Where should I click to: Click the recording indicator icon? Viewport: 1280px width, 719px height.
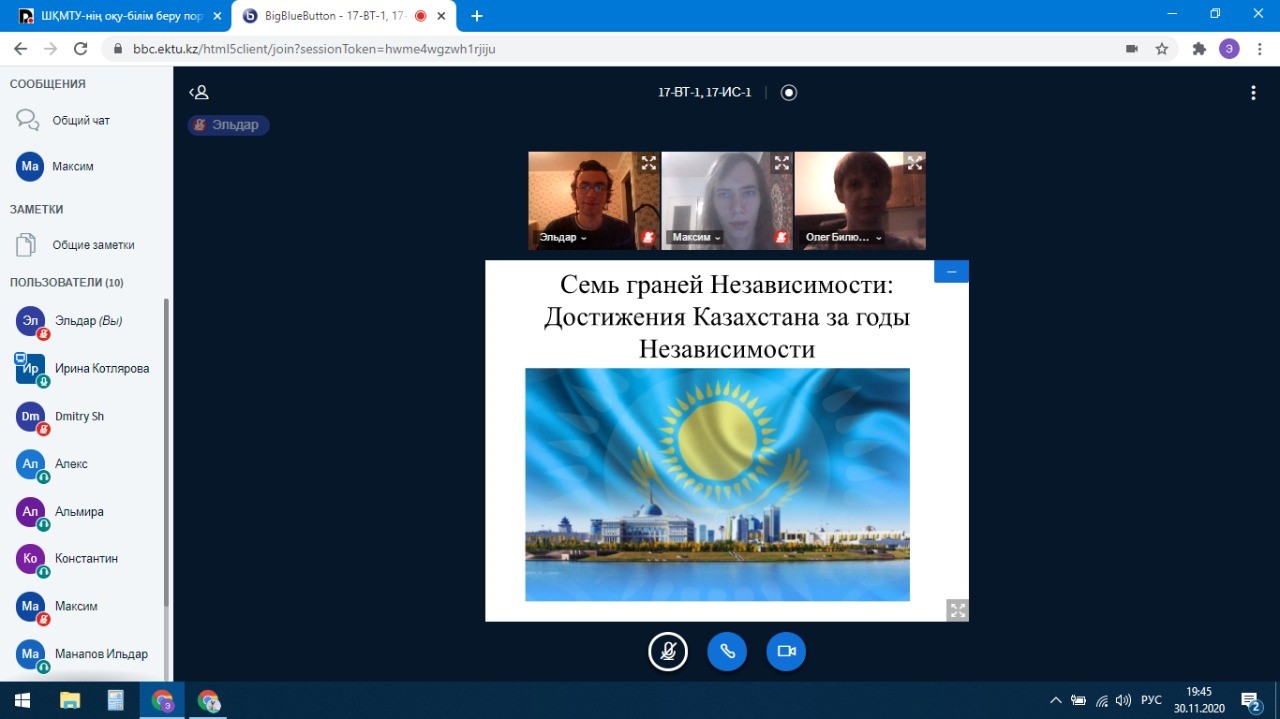coord(789,93)
